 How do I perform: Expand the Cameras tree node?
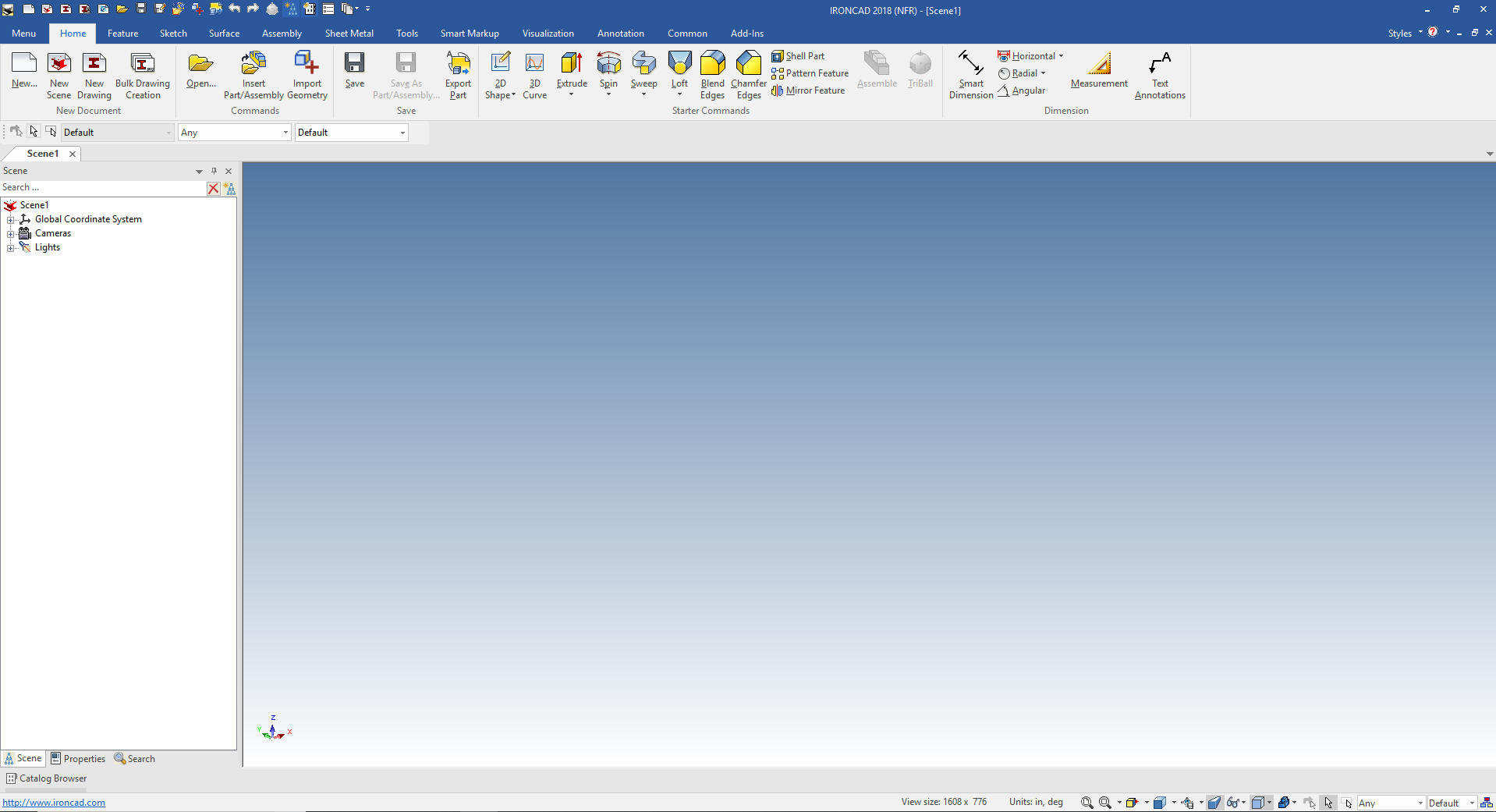[10, 234]
